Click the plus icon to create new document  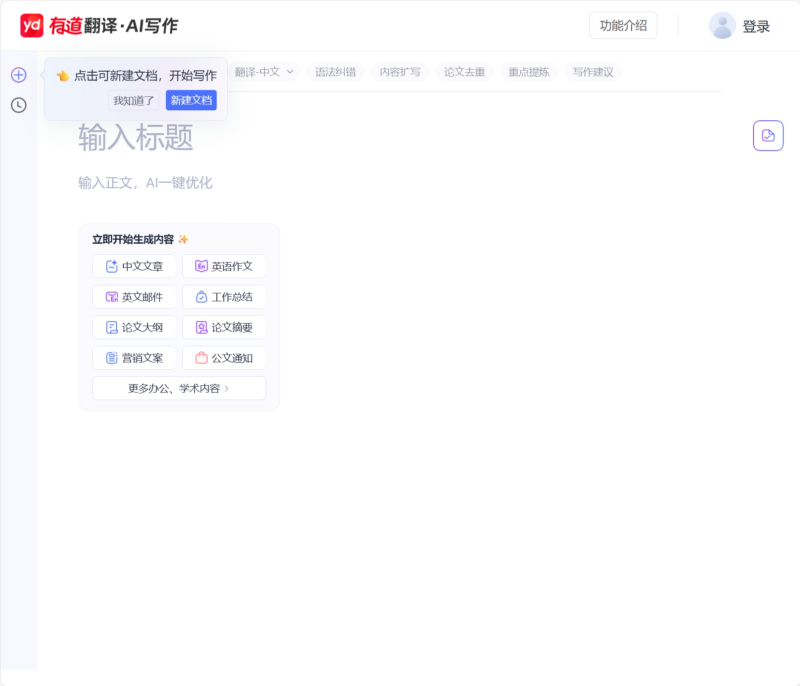click(x=18, y=75)
